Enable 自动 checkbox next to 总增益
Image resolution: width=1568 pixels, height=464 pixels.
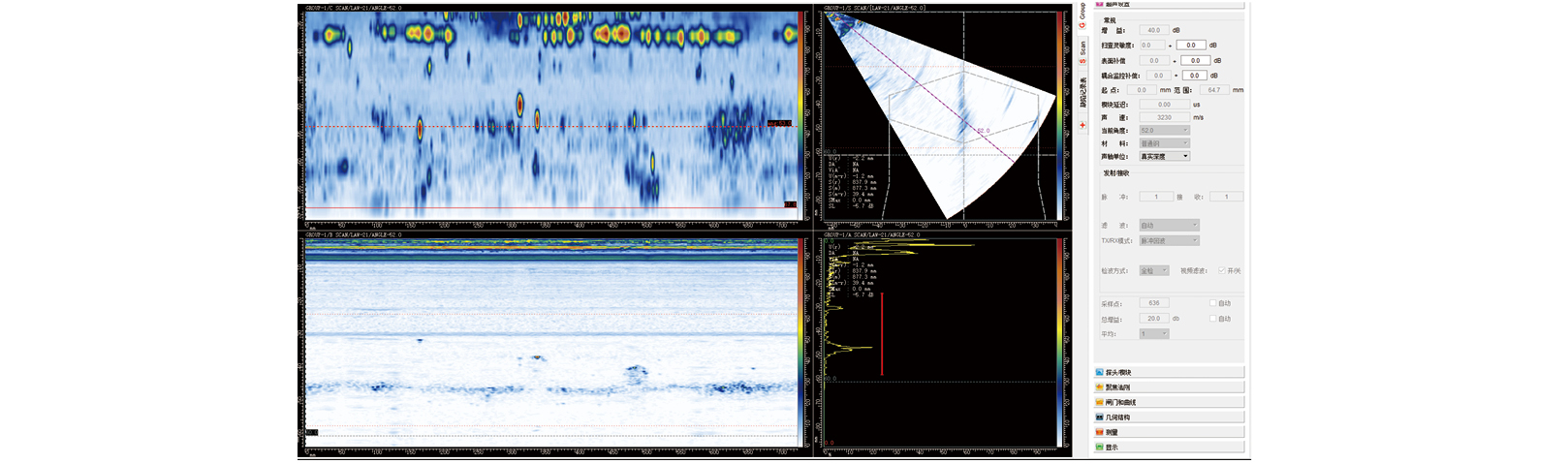pyautogui.click(x=1213, y=319)
